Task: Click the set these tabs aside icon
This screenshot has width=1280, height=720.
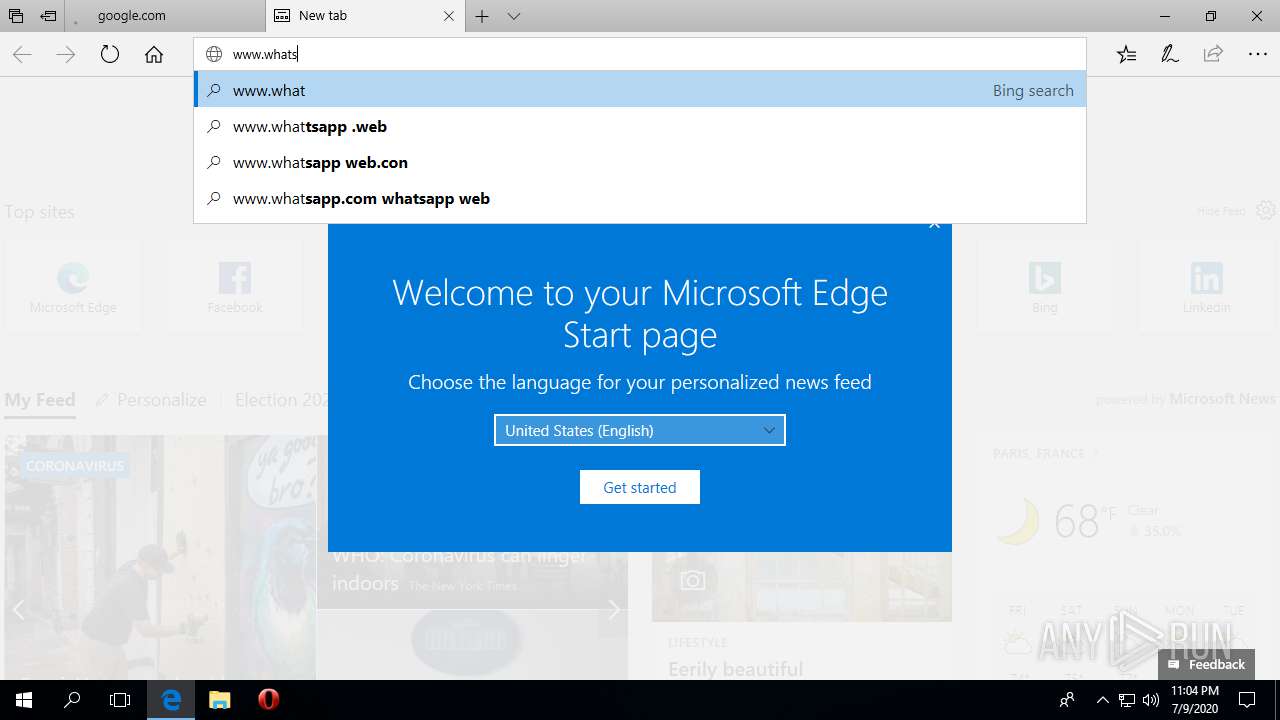Action: click(x=48, y=16)
